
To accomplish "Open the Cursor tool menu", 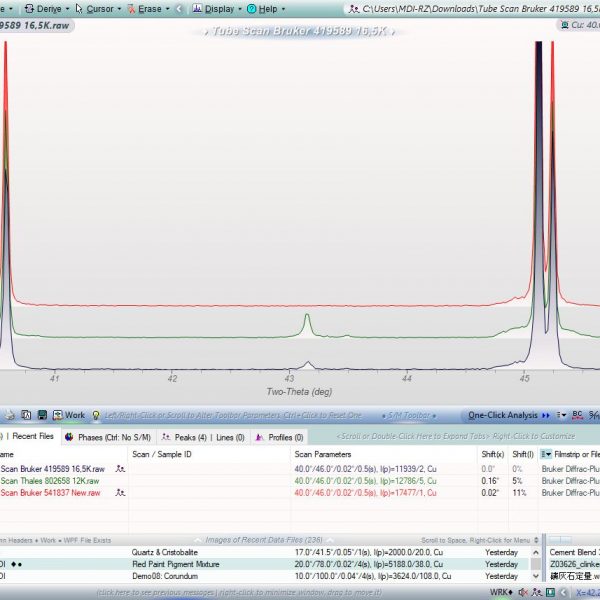I will tap(99, 8).
